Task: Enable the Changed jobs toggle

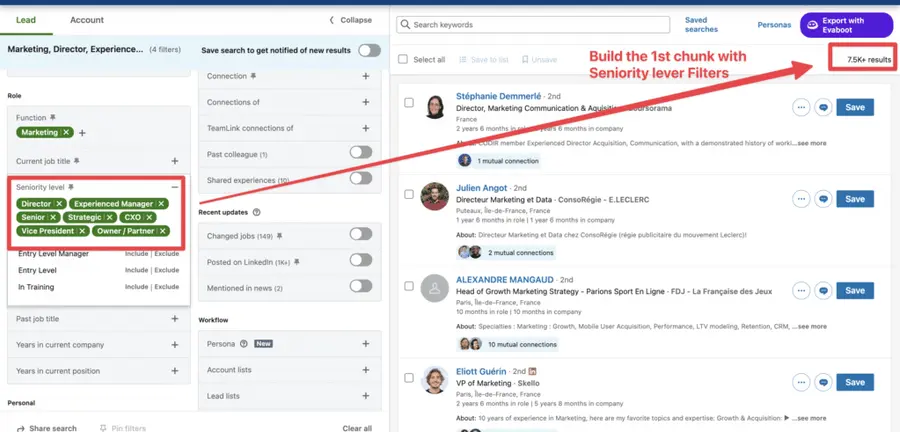Action: [x=361, y=234]
